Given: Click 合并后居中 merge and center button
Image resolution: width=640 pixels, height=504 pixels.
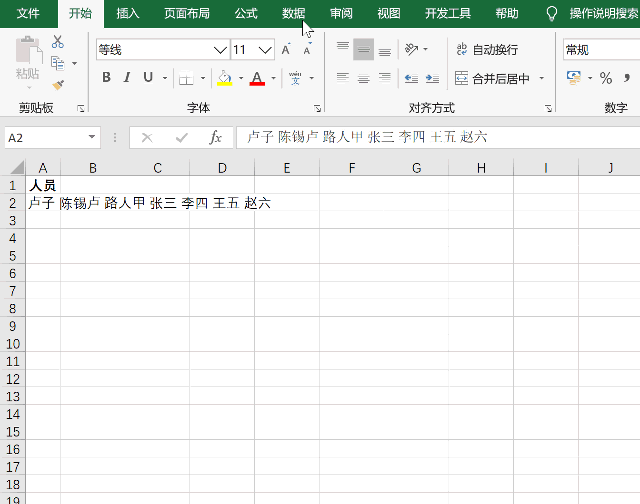Looking at the screenshot, I should click(492, 78).
